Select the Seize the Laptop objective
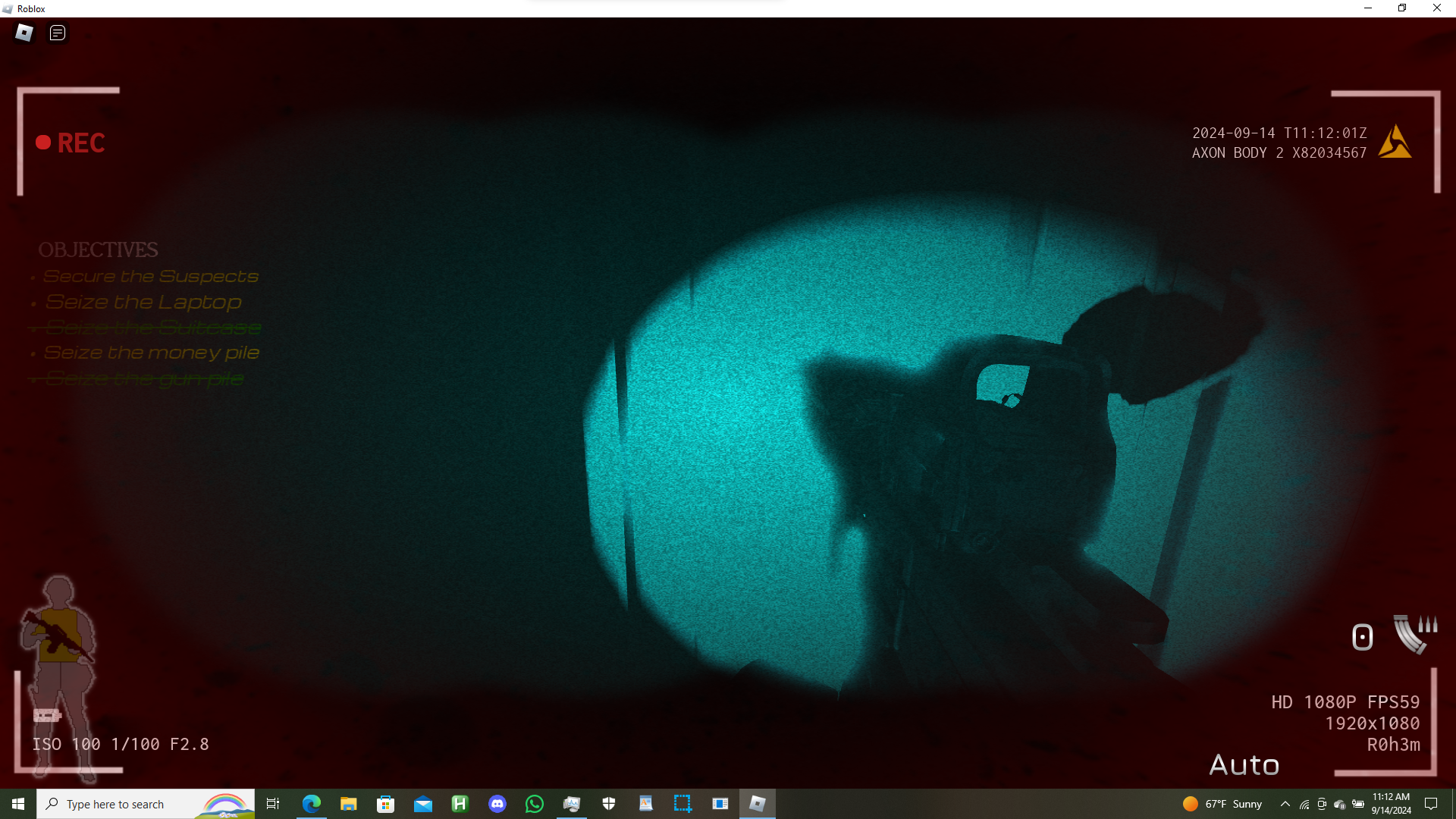This screenshot has height=819, width=1456. click(143, 302)
